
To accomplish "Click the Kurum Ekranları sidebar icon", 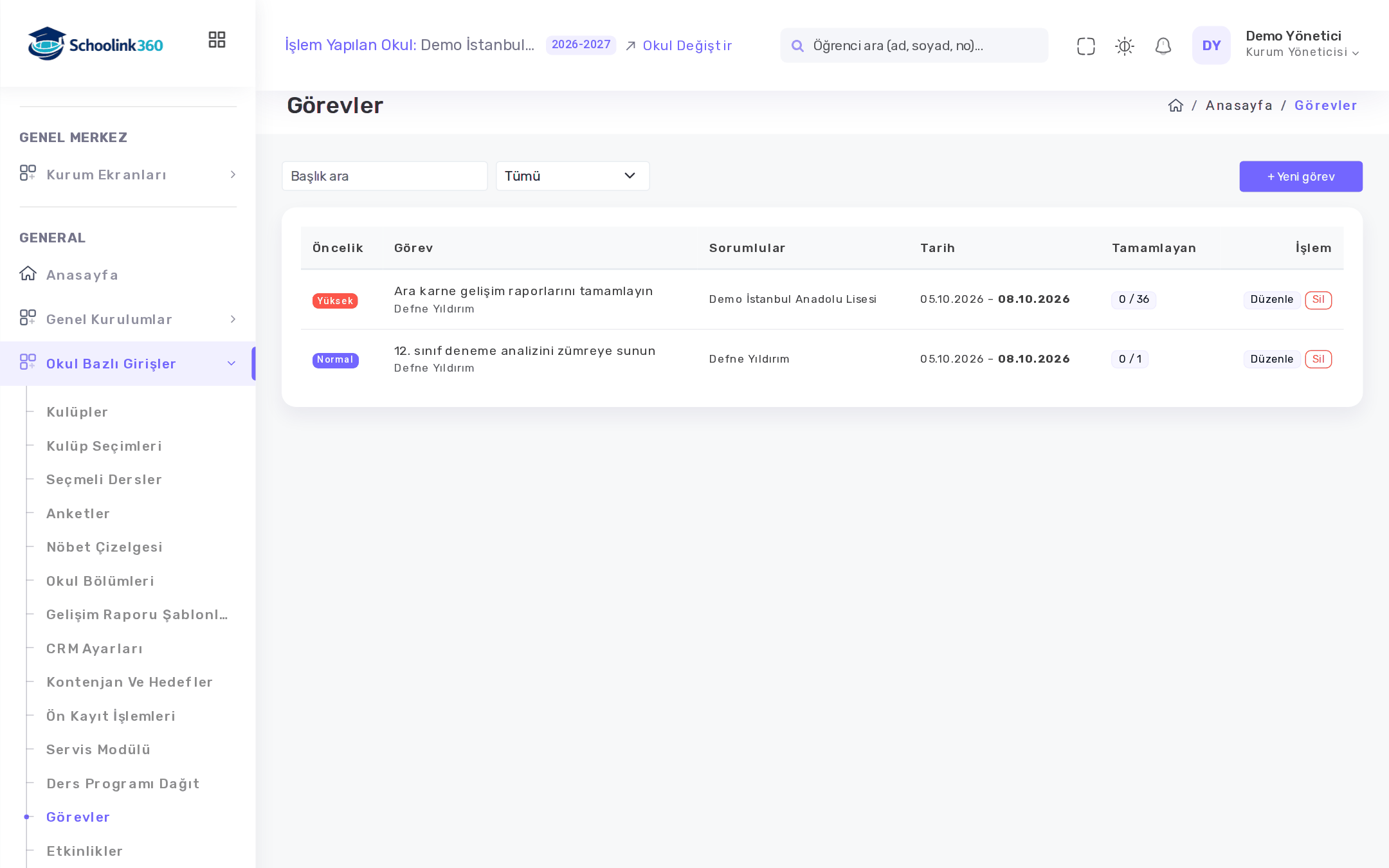I will [28, 173].
